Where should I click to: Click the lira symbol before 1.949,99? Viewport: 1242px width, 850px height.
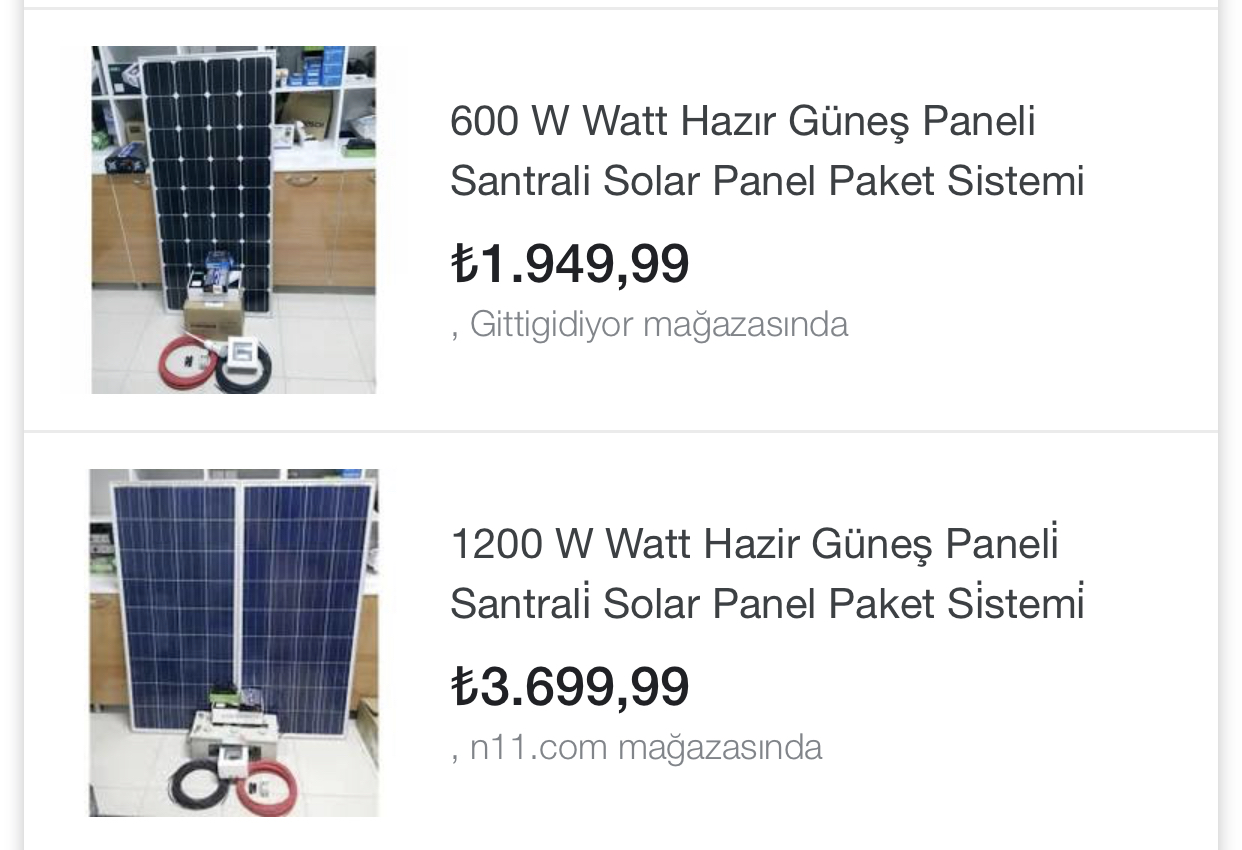coord(463,265)
